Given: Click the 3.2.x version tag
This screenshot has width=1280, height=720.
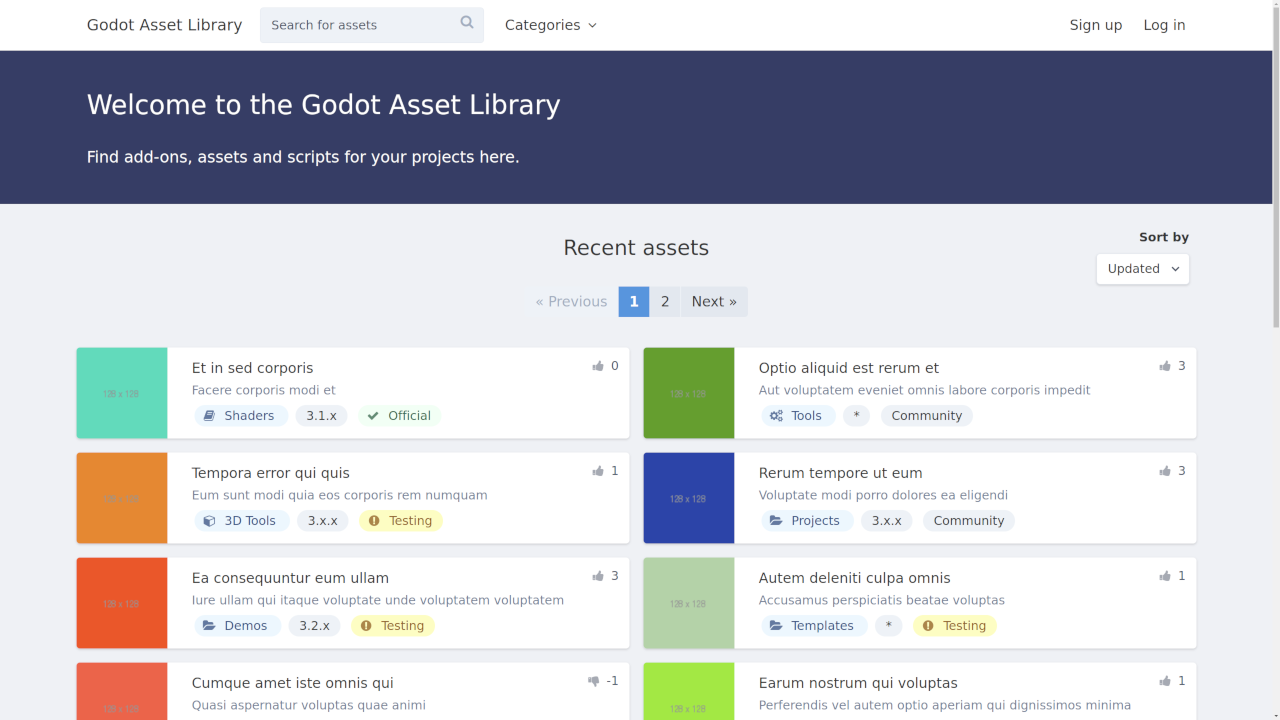Looking at the screenshot, I should click(315, 626).
